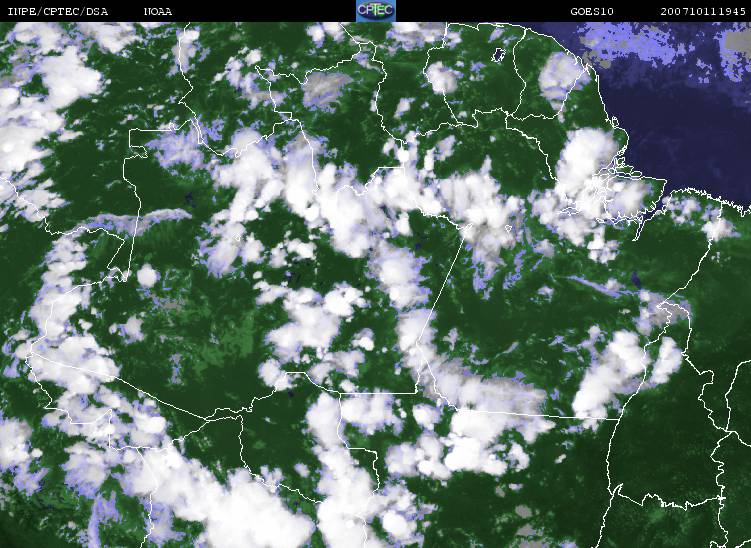Viewport: 751px width, 548px height.
Task: Select the 200710111945 timestamp text
Action: coord(703,11)
